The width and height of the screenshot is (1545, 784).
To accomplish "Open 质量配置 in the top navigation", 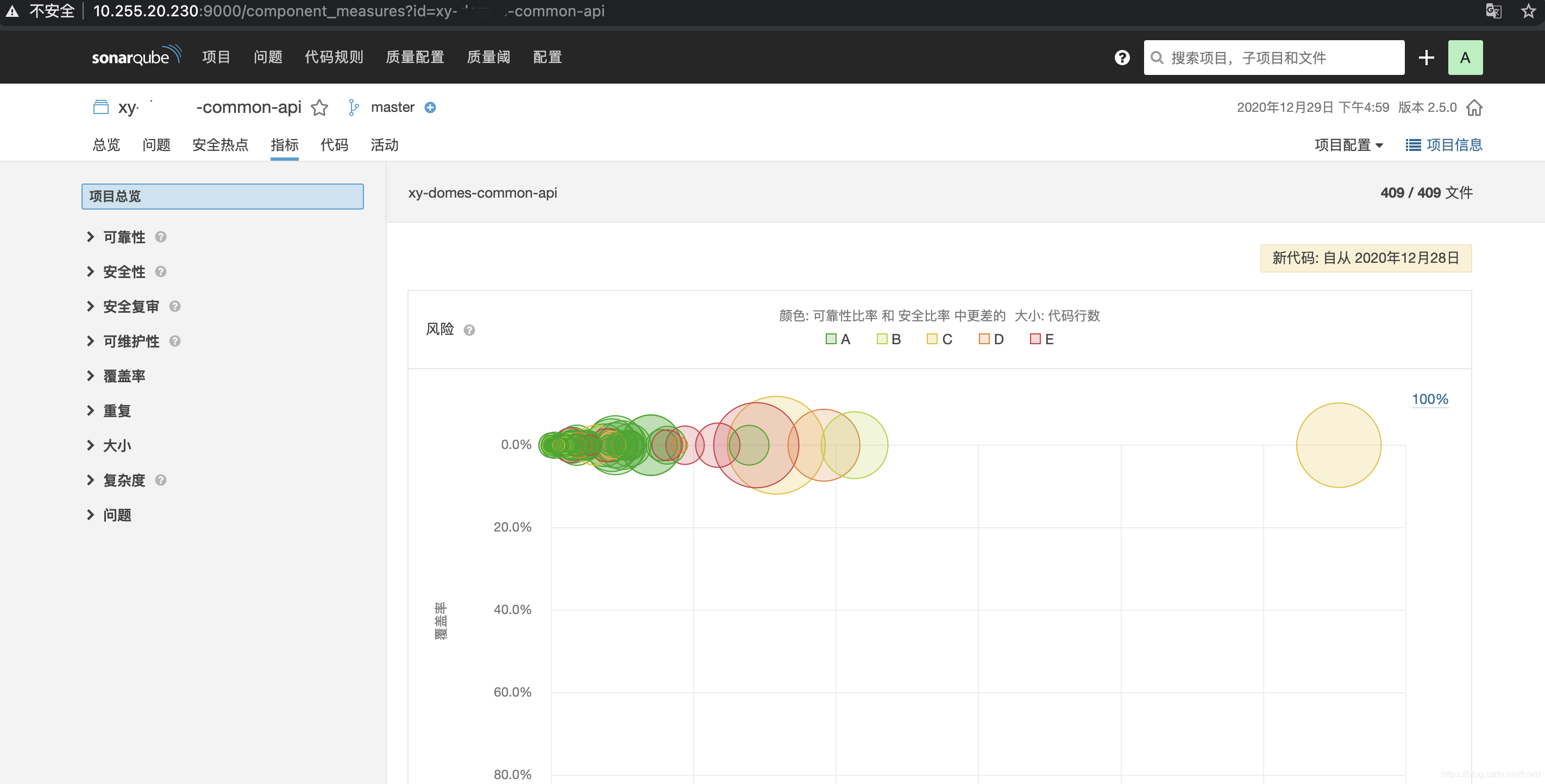I will coord(415,57).
